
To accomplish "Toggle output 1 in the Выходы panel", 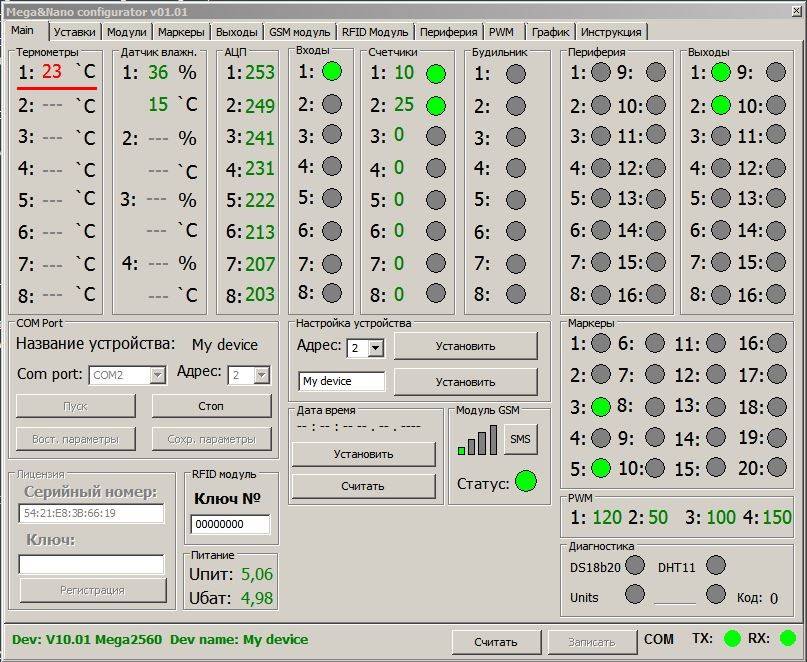I will [x=721, y=72].
